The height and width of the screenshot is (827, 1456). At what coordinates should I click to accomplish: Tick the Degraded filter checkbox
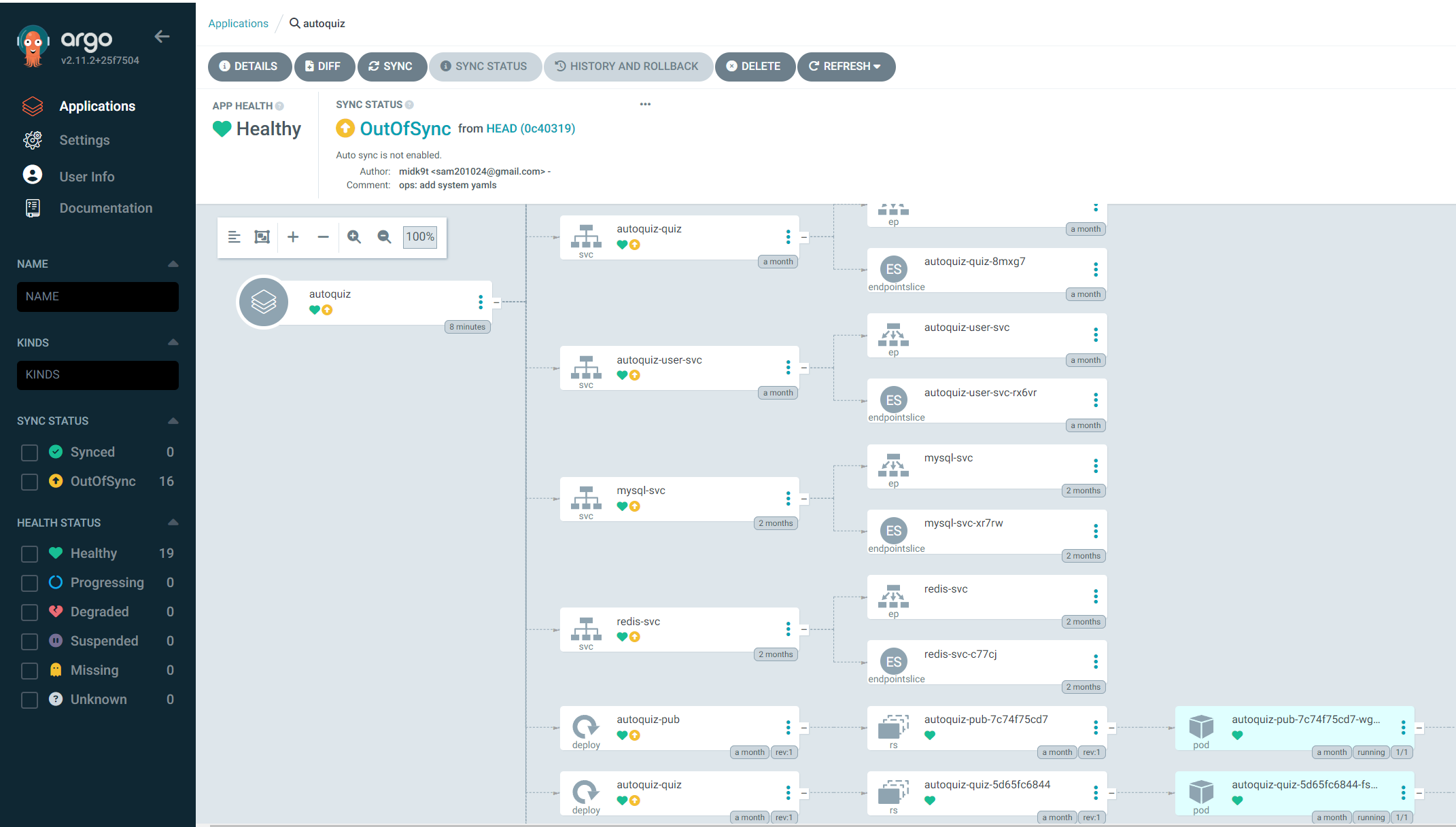click(x=29, y=612)
